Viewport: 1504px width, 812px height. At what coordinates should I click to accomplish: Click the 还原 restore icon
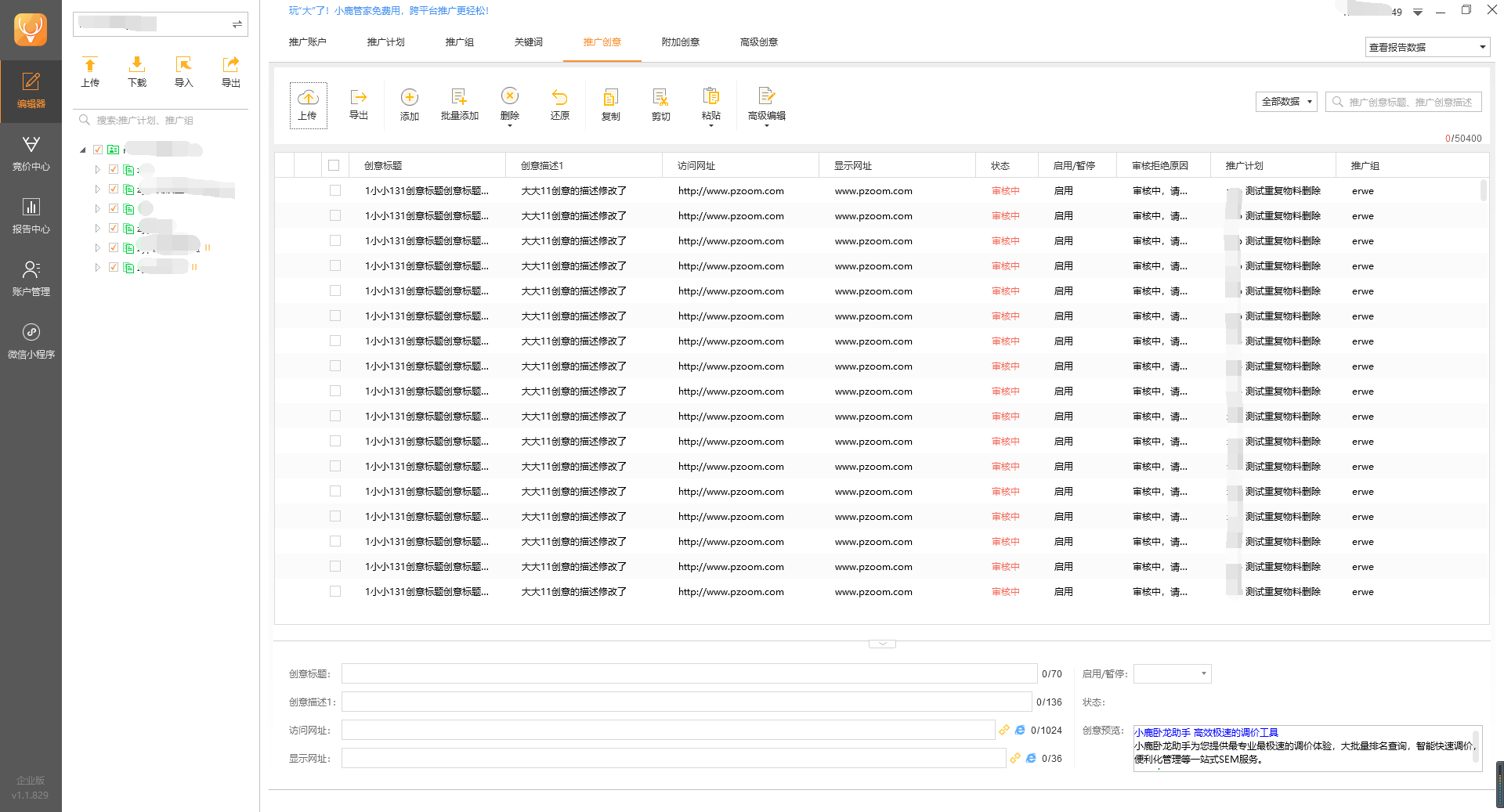[x=559, y=97]
